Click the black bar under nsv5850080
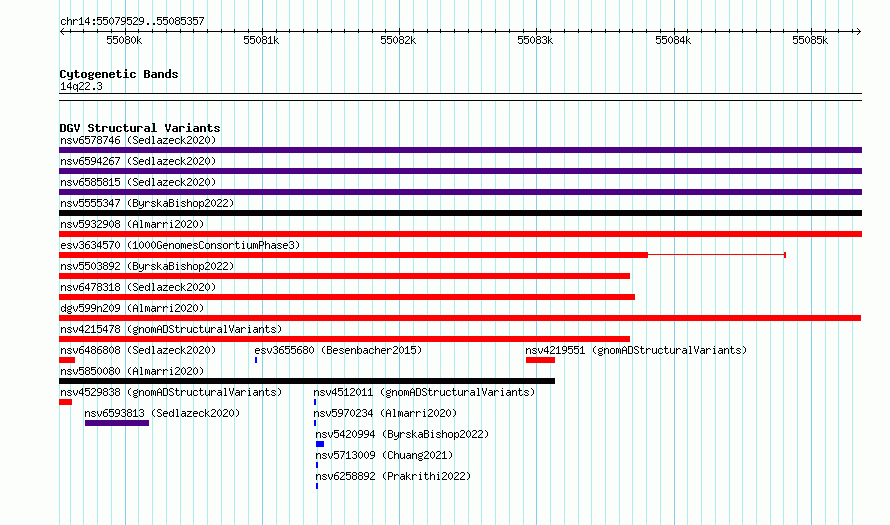Screen dimensions: 890x525 (x=307, y=381)
